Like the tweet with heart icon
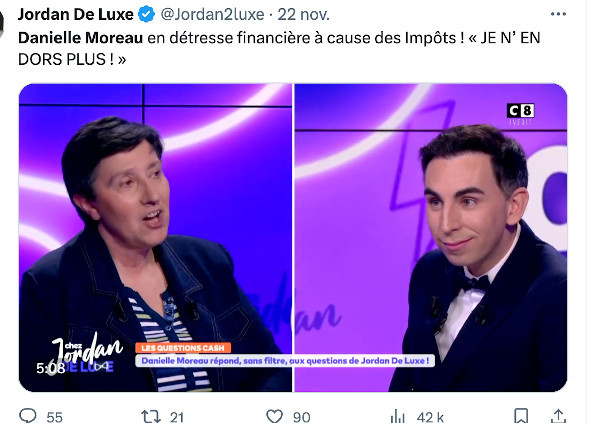 click(x=274, y=416)
